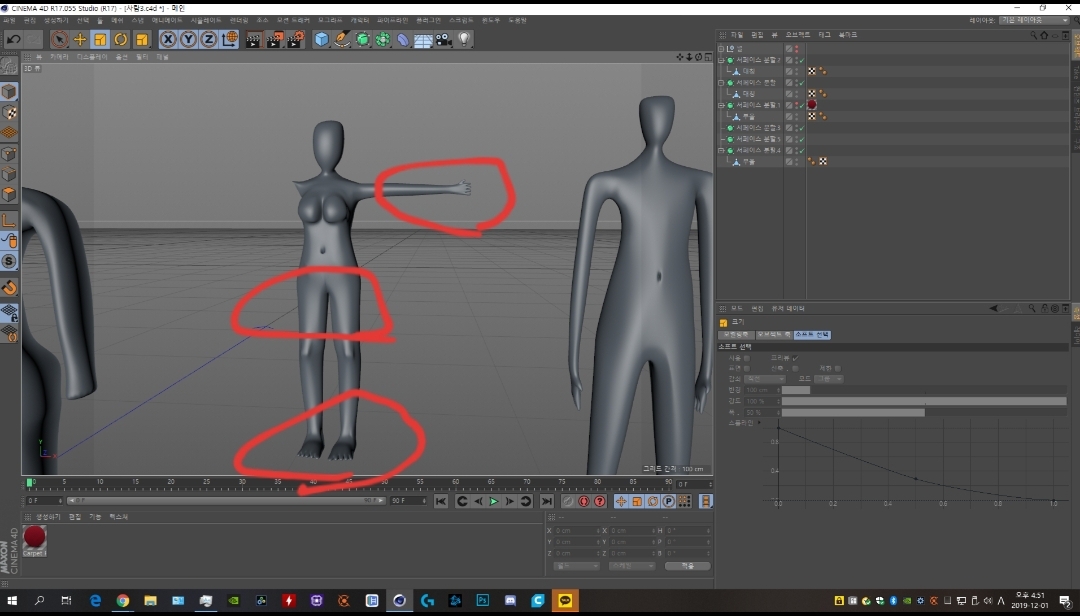The image size is (1080, 616).
Task: Open the 감쇠 falloff dropdown
Action: point(765,379)
